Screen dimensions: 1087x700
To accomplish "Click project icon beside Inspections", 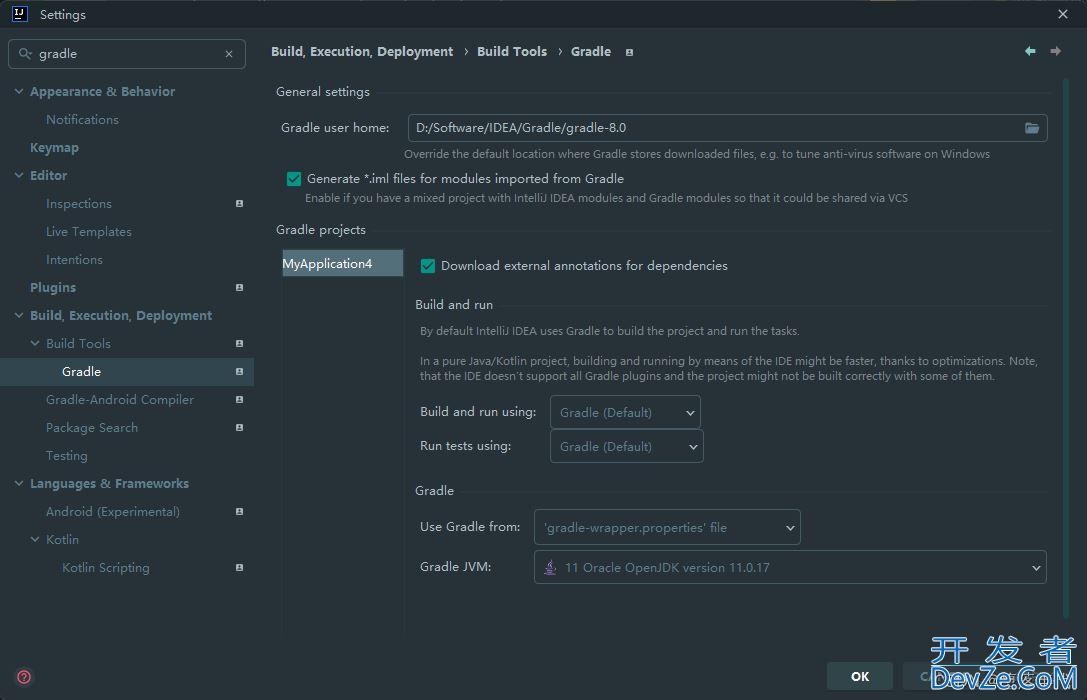I will [x=239, y=204].
